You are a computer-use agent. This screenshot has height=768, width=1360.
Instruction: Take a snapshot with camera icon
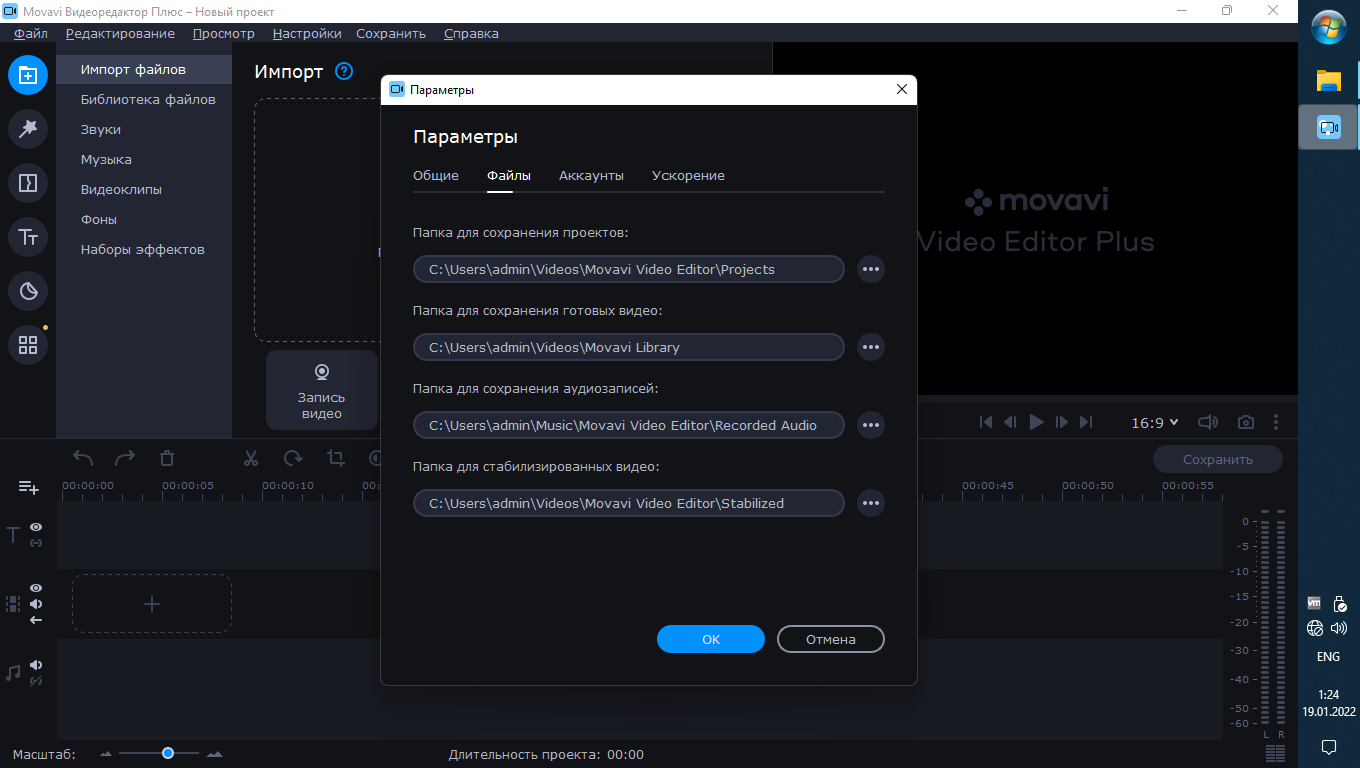point(1245,423)
